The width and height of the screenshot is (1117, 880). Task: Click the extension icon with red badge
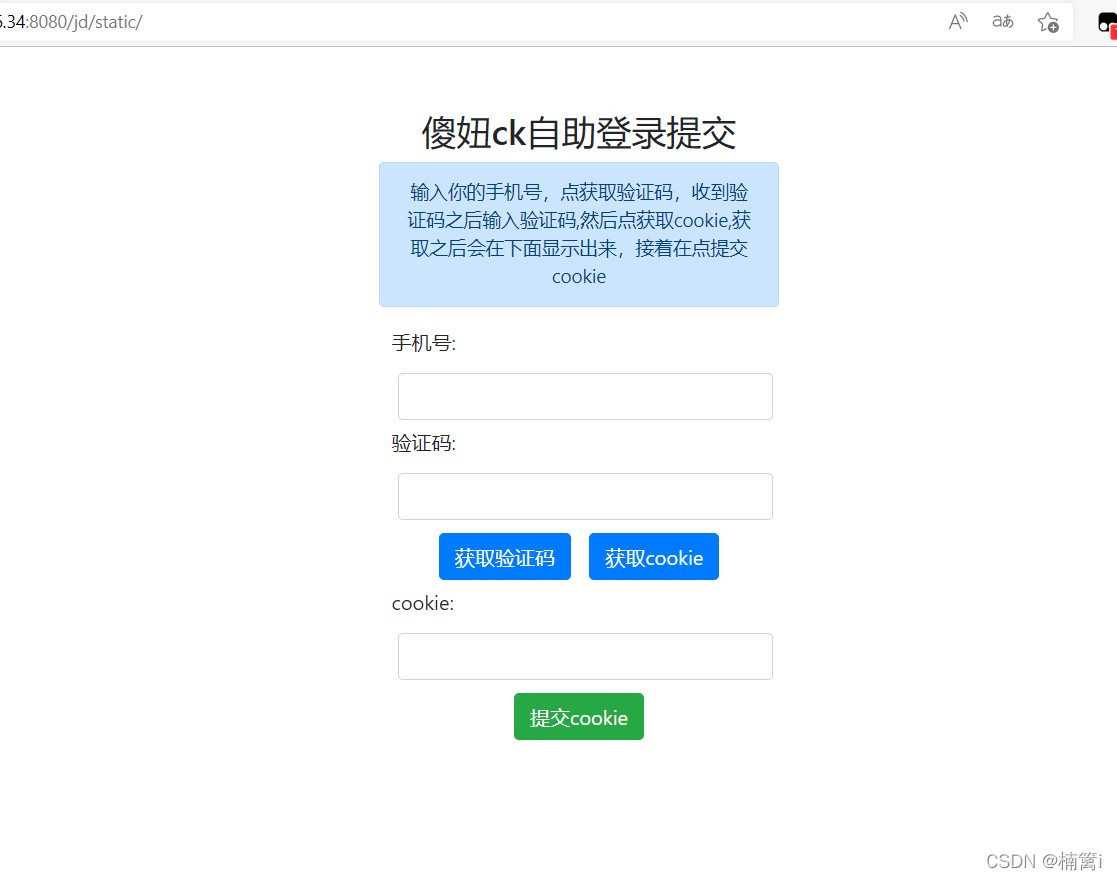pos(1107,24)
